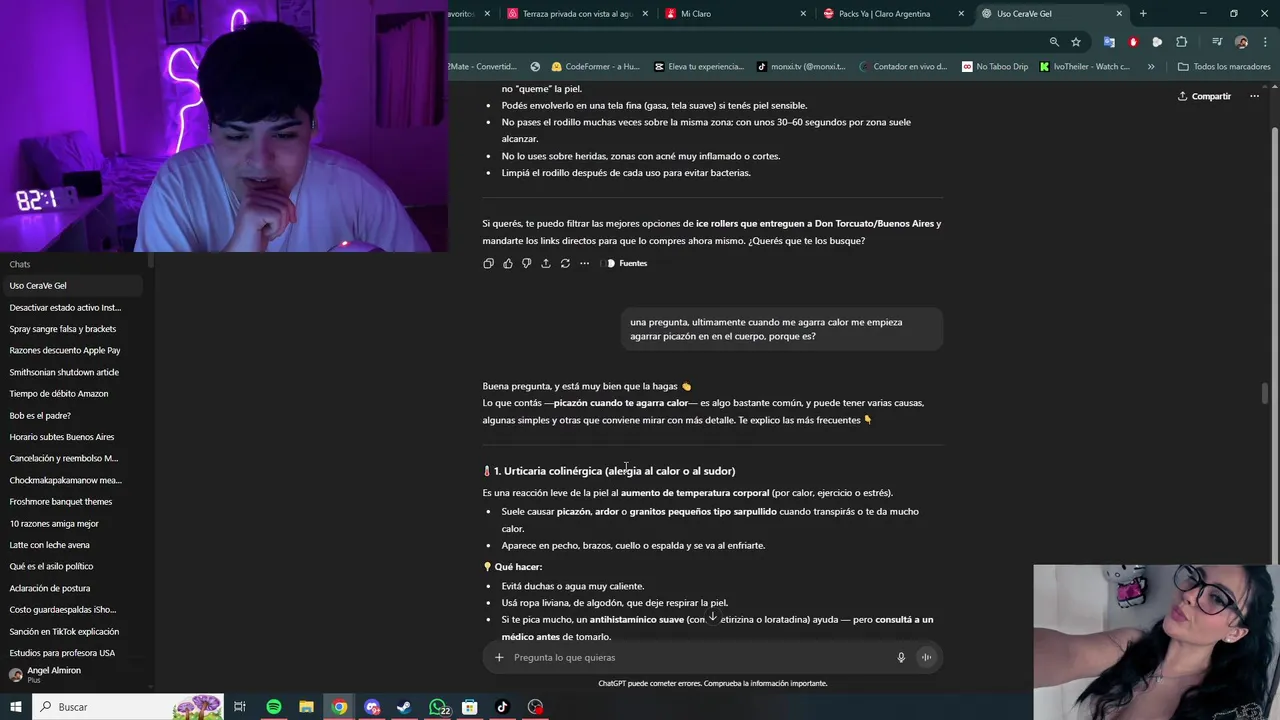Click the share upload icon under response
Image resolution: width=1280 pixels, height=720 pixels.
545,263
